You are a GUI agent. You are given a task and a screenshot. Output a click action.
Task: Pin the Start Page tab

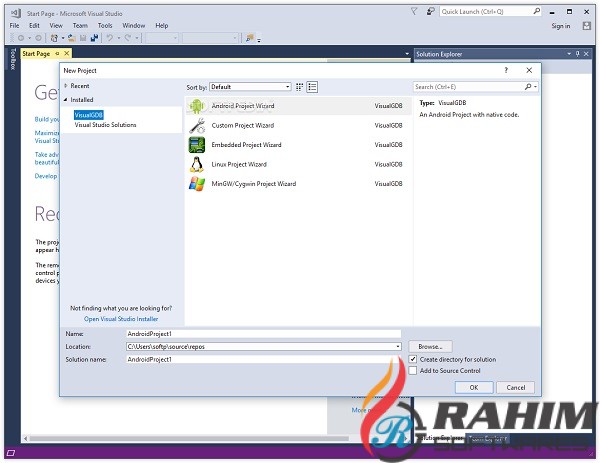click(57, 54)
